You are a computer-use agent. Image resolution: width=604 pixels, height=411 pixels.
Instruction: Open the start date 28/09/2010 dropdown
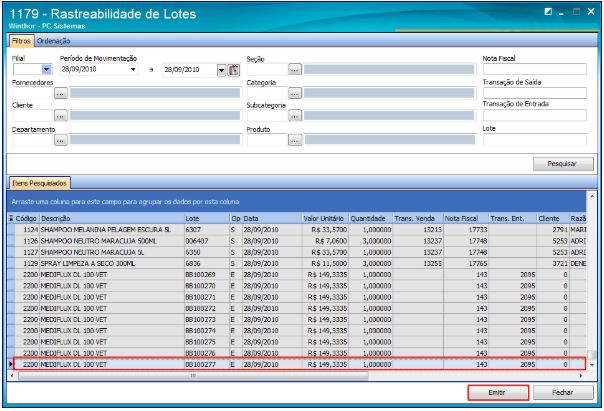[x=133, y=70]
